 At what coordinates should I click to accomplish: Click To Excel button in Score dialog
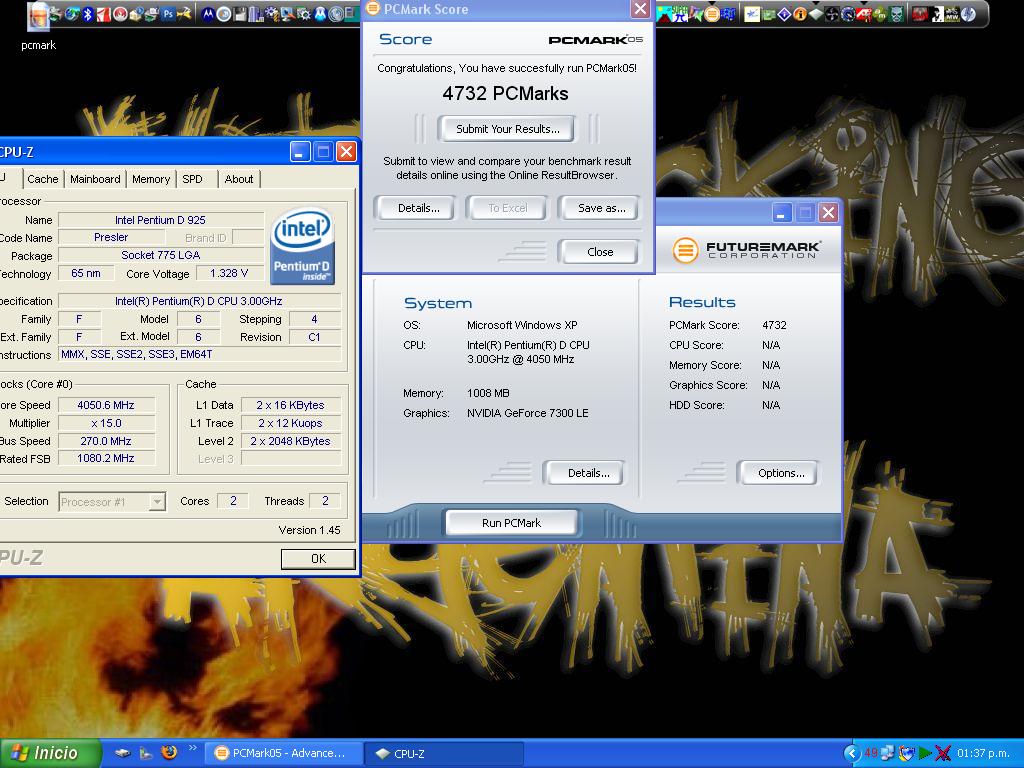click(507, 208)
